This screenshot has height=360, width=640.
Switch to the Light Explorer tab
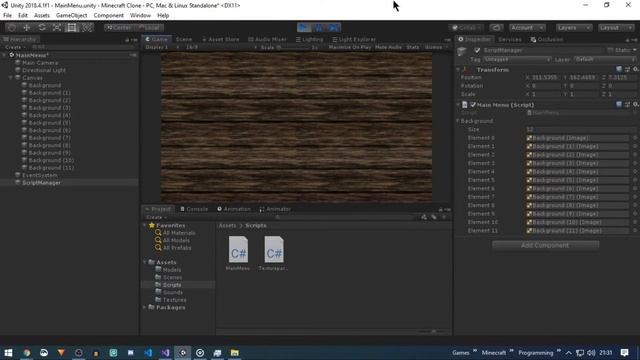(354, 39)
